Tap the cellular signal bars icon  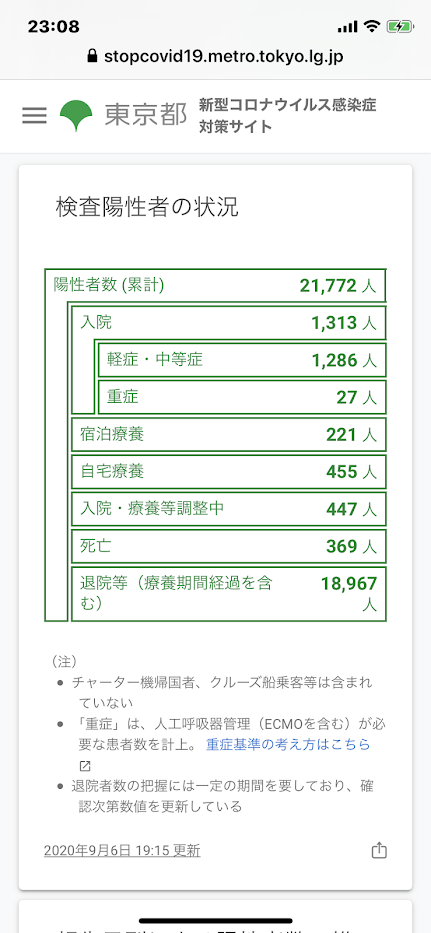[347, 27]
